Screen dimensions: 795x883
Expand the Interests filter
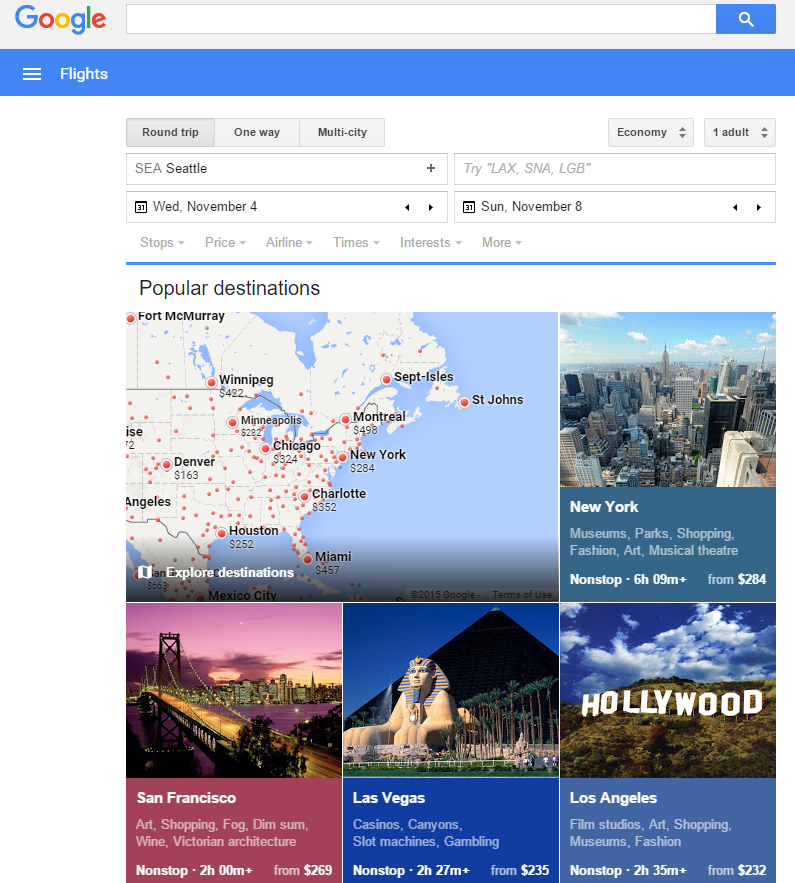tap(431, 243)
